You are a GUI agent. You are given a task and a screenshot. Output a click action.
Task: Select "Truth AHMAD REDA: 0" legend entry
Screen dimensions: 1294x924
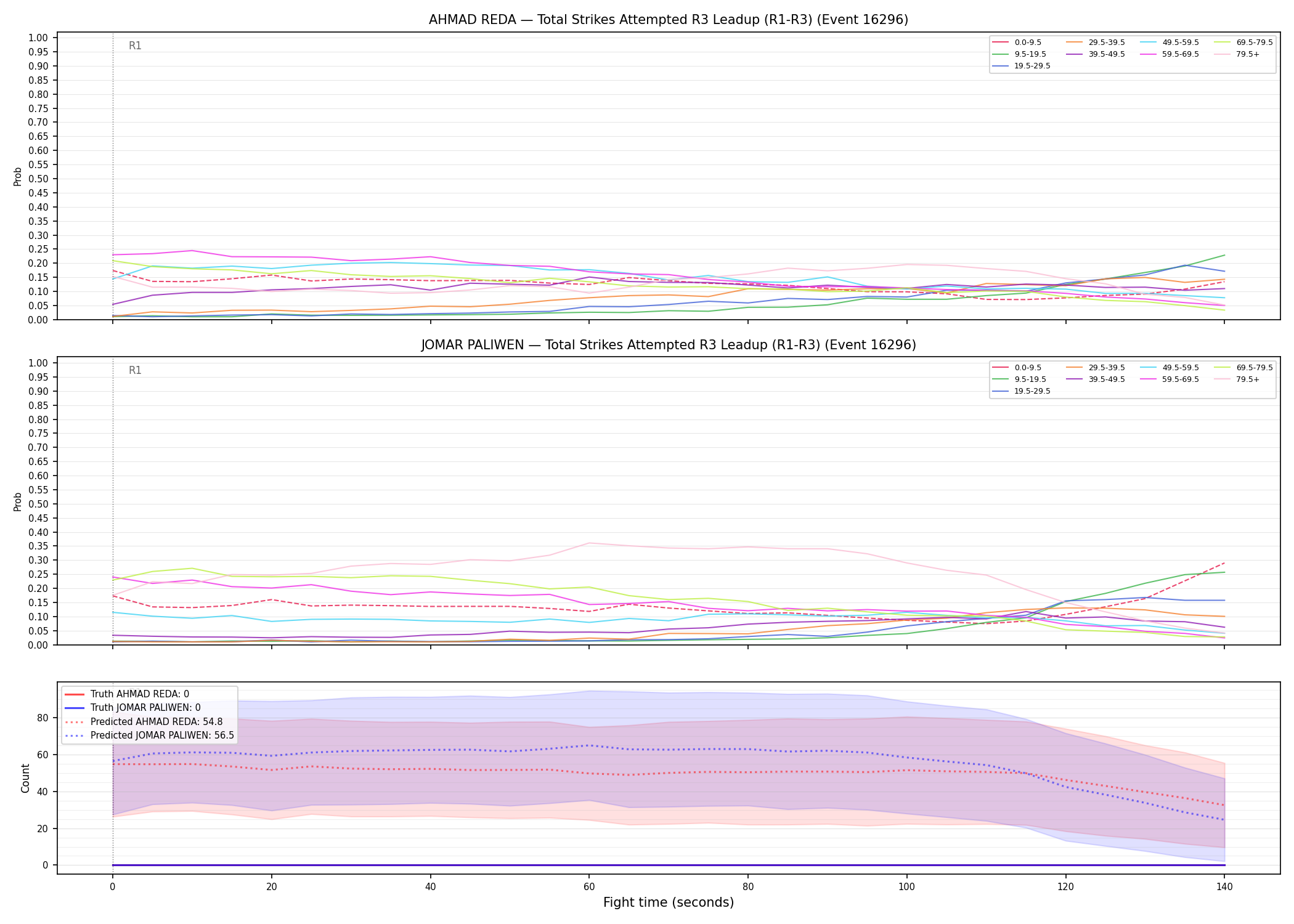(x=140, y=694)
